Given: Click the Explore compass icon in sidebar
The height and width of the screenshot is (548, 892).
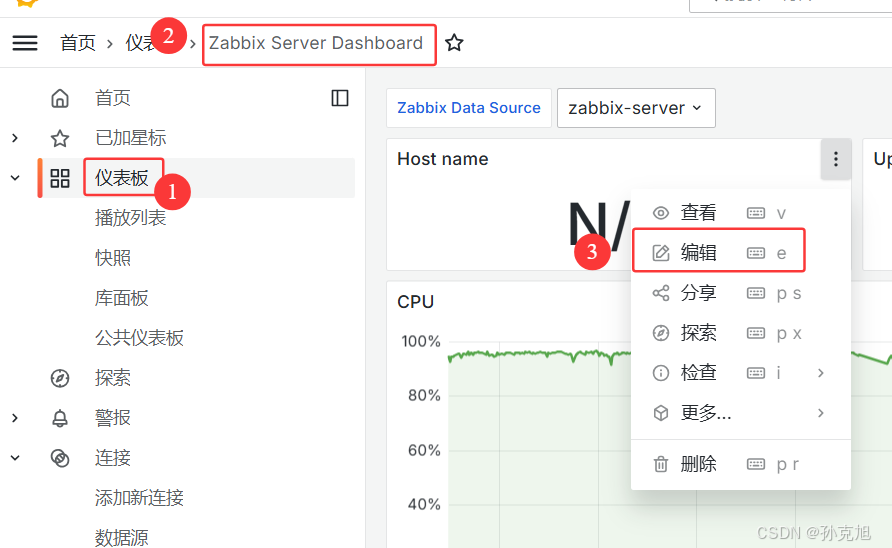Looking at the screenshot, I should [x=60, y=378].
